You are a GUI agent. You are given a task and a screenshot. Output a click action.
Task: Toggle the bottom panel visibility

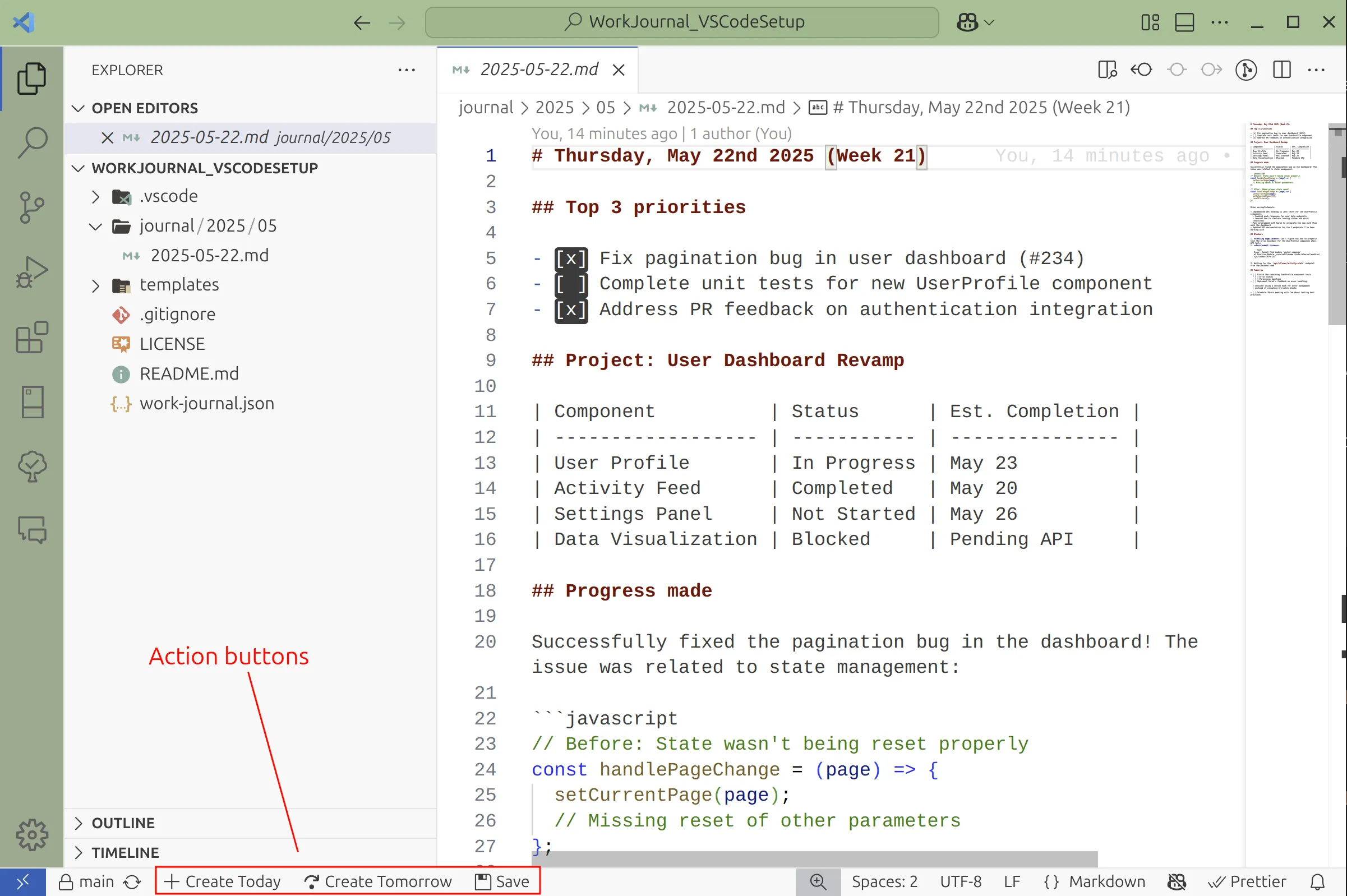tap(1184, 22)
